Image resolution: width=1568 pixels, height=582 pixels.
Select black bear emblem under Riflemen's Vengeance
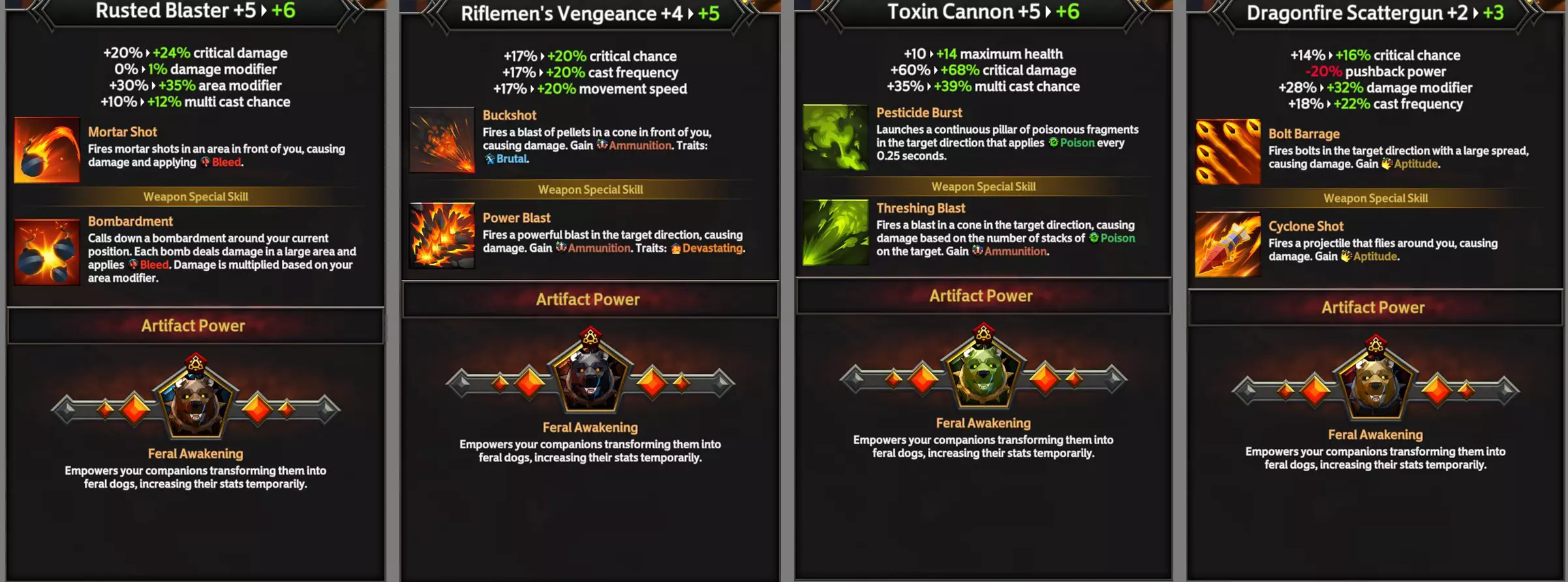pyautogui.click(x=591, y=372)
